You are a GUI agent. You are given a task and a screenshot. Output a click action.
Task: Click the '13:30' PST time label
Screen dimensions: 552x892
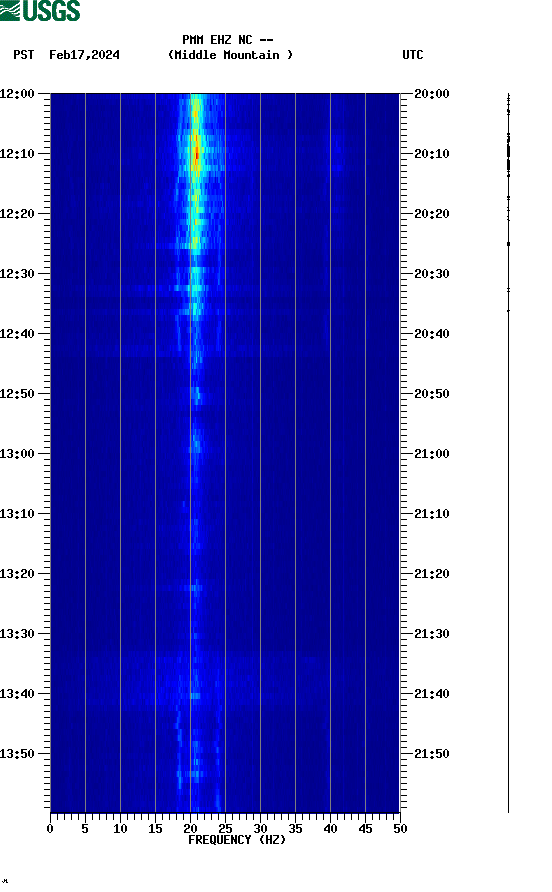tap(17, 634)
